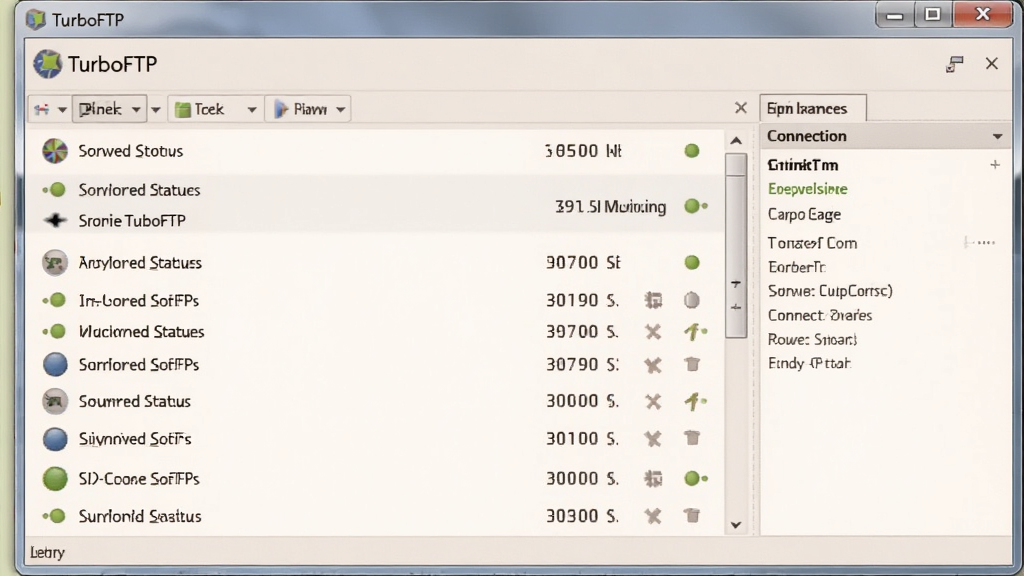Click trash icon on Surılonid Saaitus row
This screenshot has width=1024, height=576.
(692, 516)
